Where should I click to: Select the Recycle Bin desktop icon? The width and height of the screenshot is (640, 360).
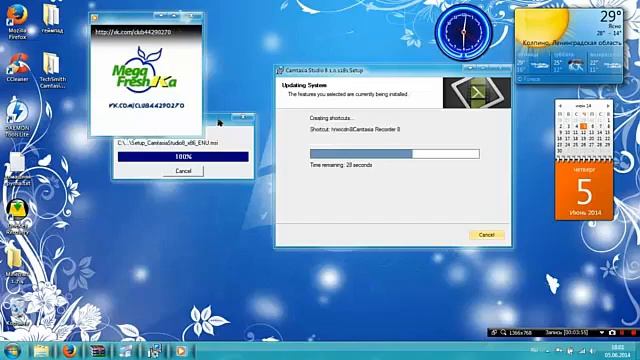tap(17, 312)
